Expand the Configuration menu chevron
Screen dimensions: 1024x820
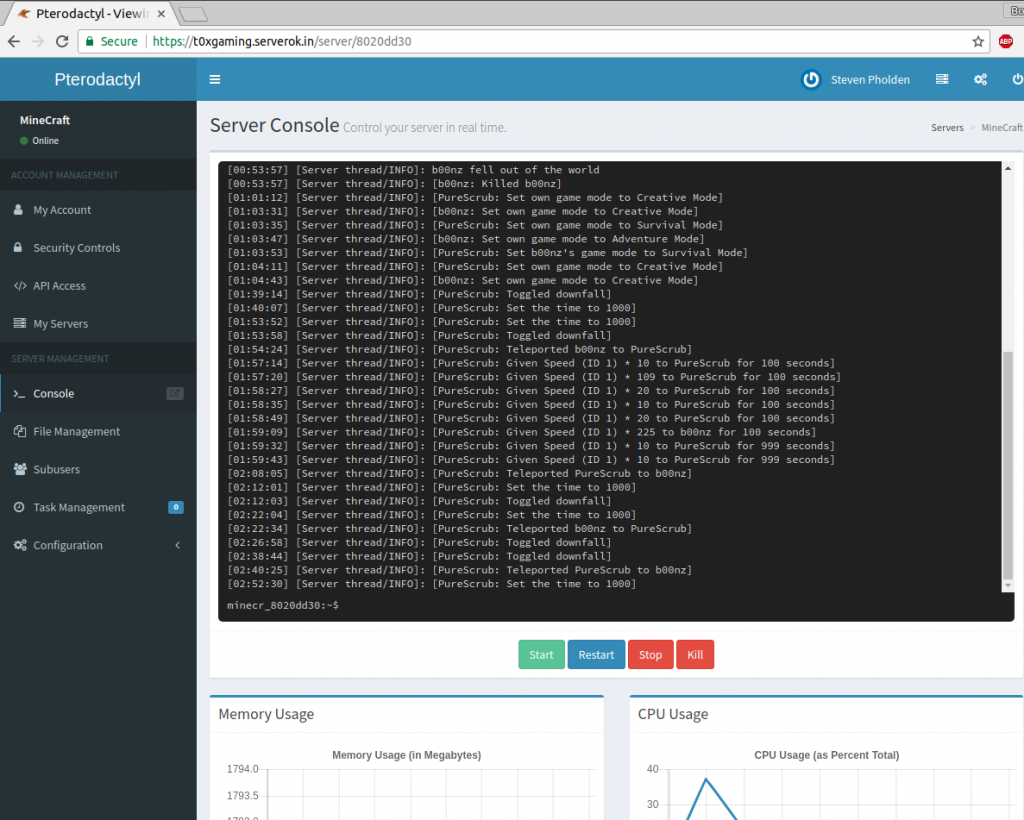tap(178, 545)
